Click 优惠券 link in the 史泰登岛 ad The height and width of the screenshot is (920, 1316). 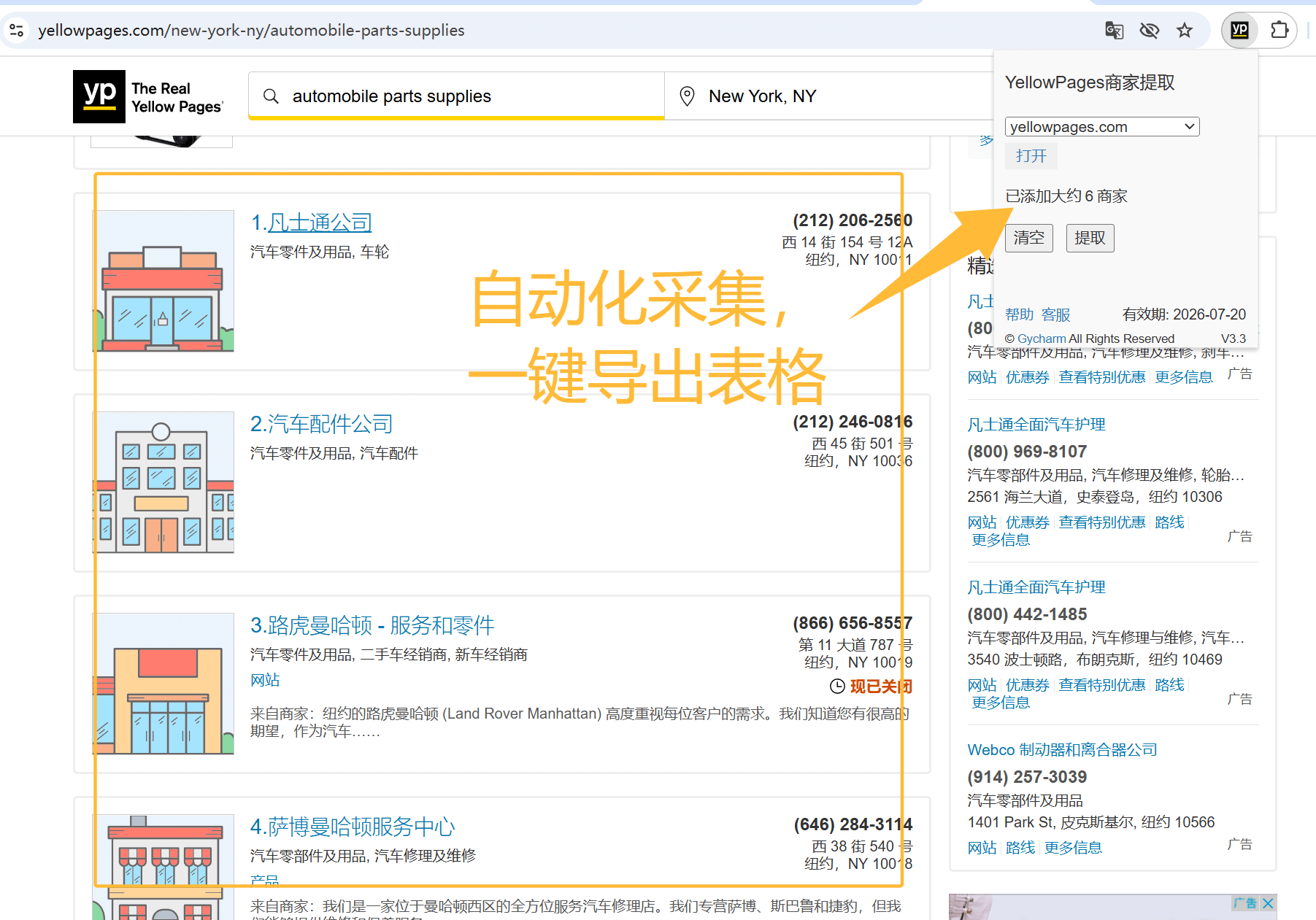tap(1028, 522)
